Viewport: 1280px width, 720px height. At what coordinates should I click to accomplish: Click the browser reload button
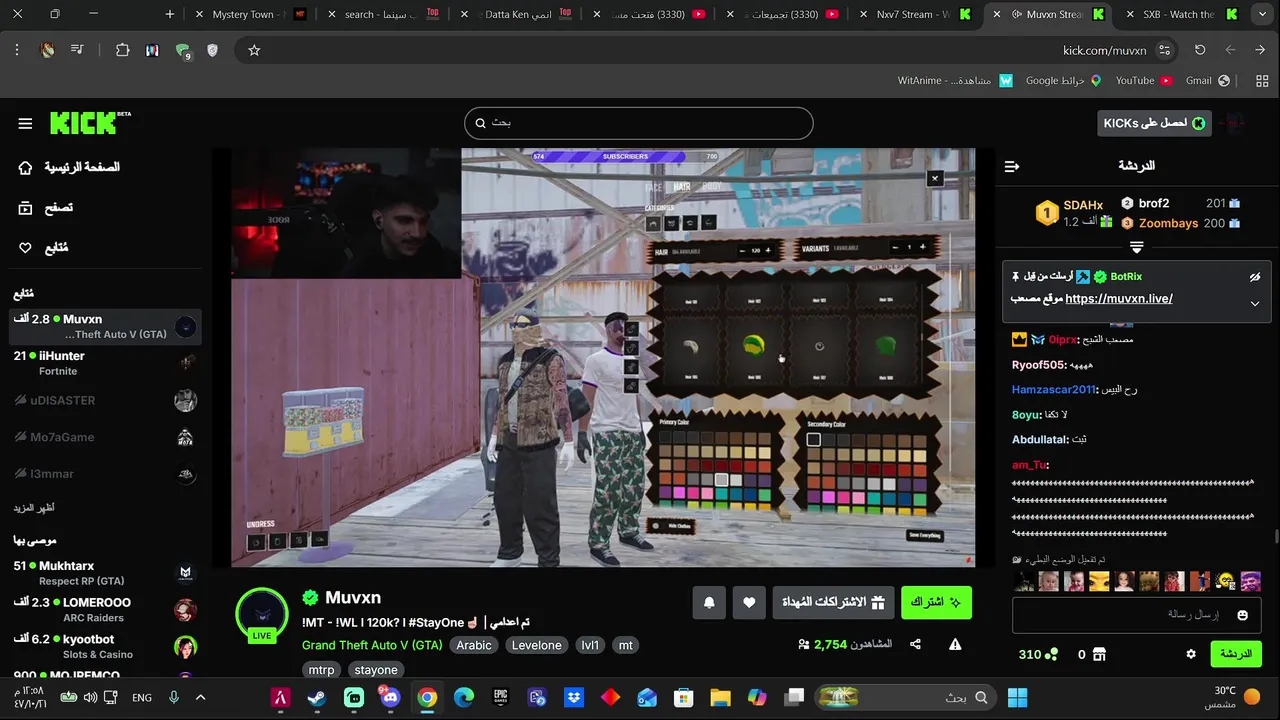pyautogui.click(x=1200, y=50)
